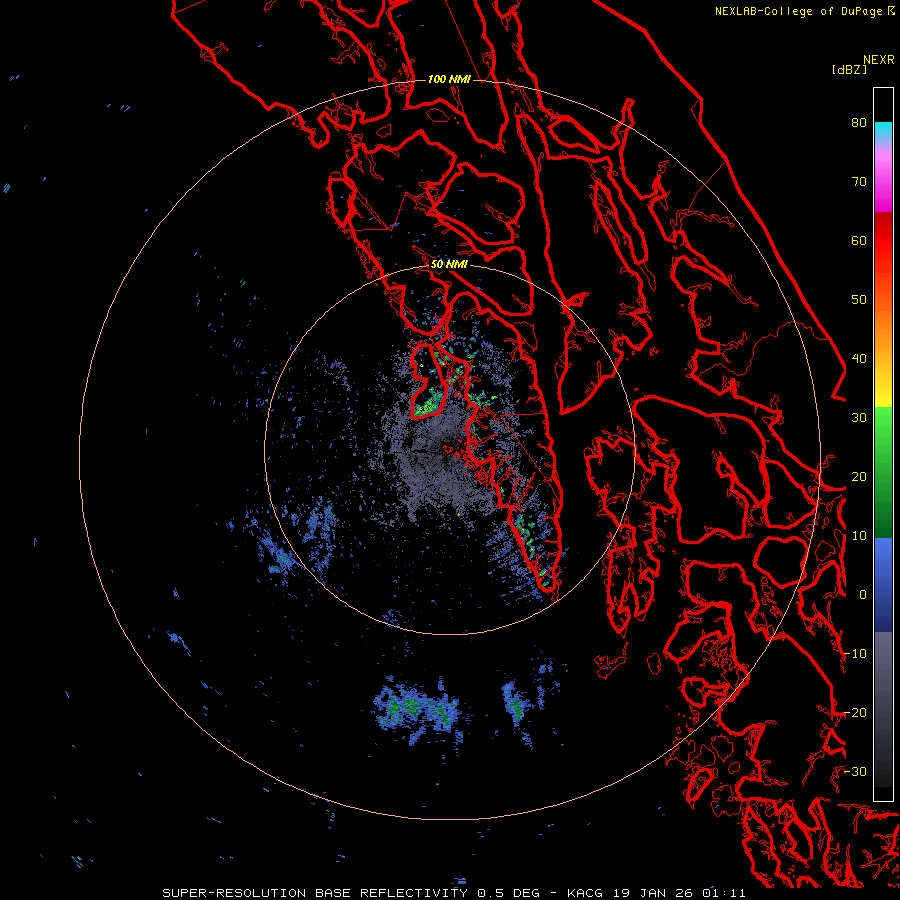Click the 80 value on the dBZ scale

pyautogui.click(x=859, y=123)
